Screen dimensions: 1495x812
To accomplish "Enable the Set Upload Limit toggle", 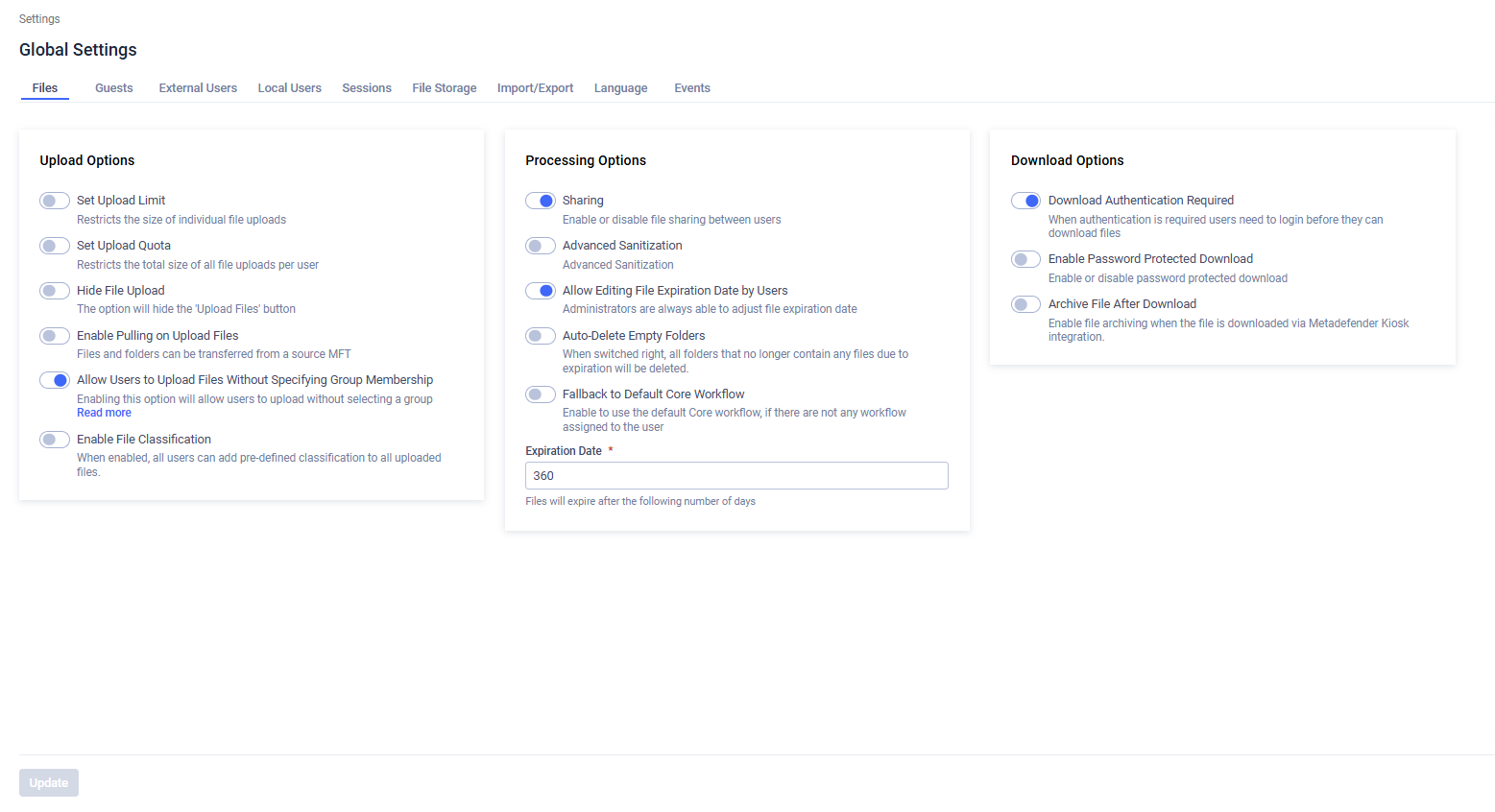I will (x=55, y=201).
